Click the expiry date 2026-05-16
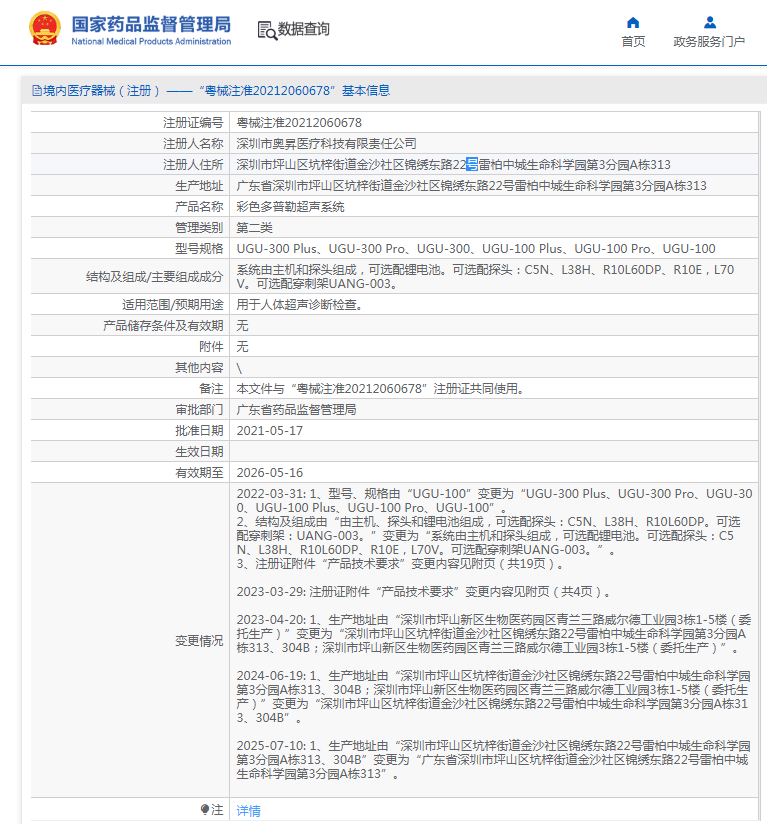This screenshot has height=824, width=767. [269, 473]
